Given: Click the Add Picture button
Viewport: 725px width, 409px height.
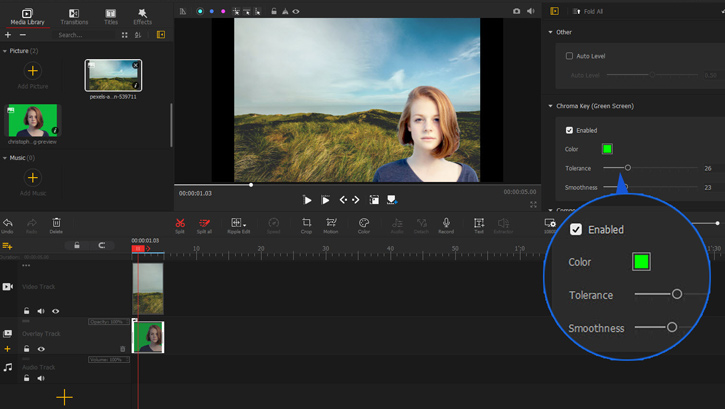Looking at the screenshot, I should pyautogui.click(x=33, y=71).
